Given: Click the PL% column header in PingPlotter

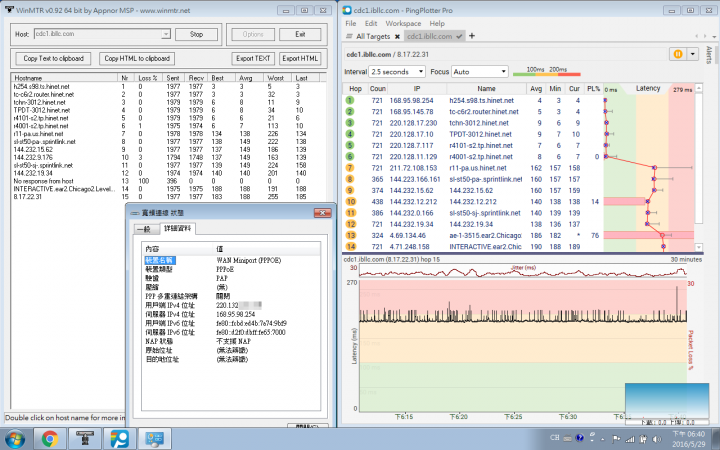Looking at the screenshot, I should (593, 89).
